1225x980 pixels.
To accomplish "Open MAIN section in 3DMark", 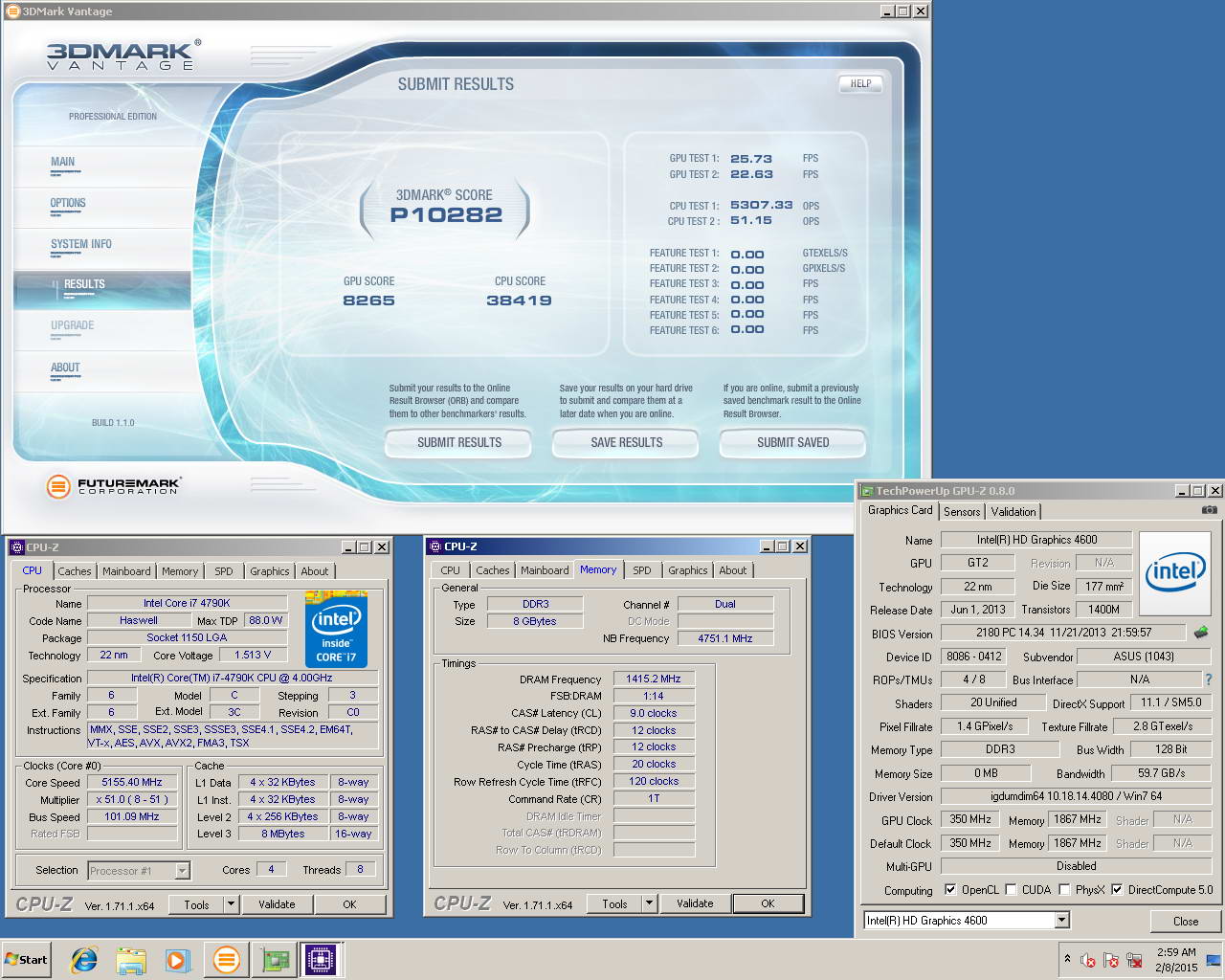I will pos(63,162).
